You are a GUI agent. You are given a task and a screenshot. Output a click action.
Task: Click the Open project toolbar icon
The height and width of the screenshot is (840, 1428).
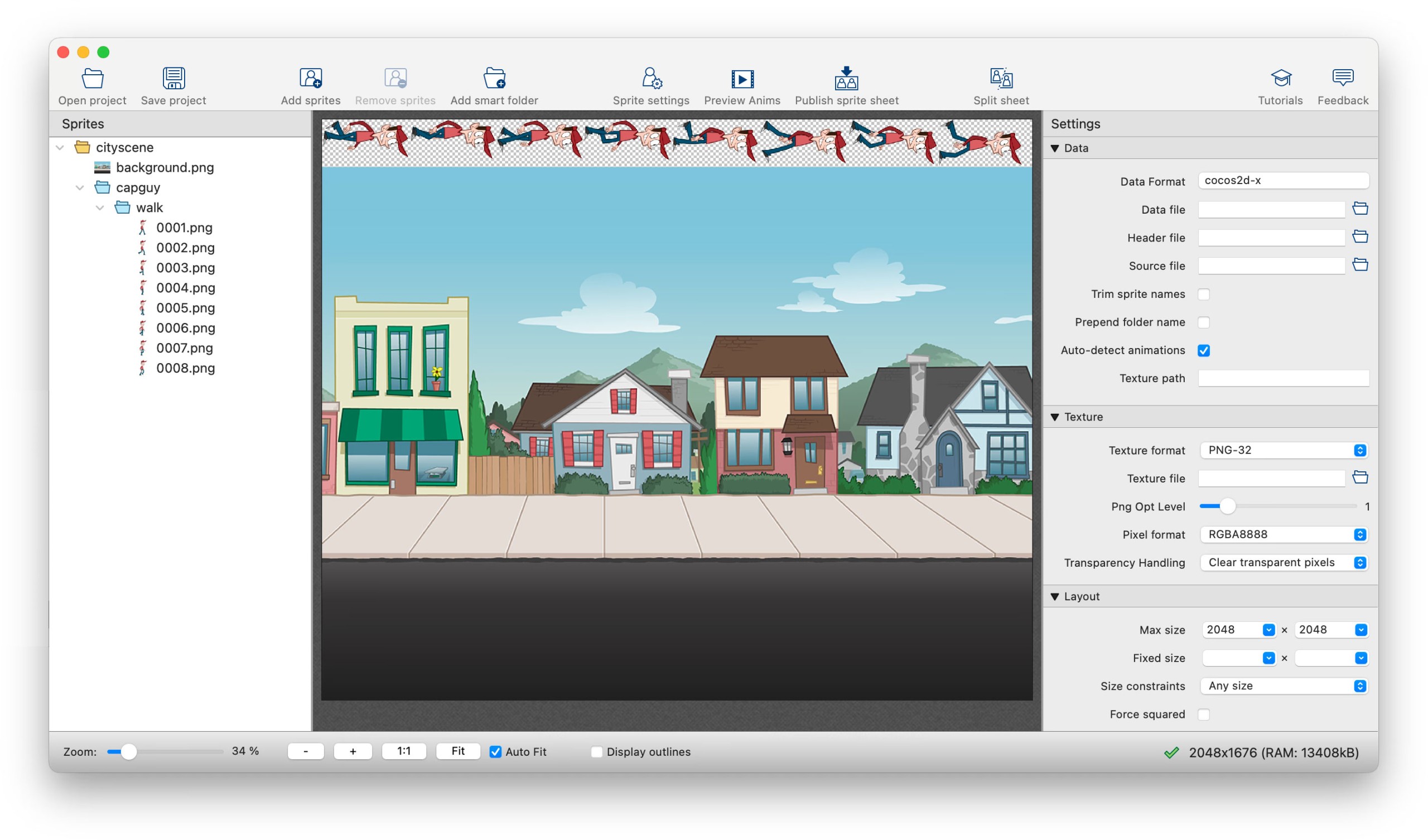(x=93, y=79)
